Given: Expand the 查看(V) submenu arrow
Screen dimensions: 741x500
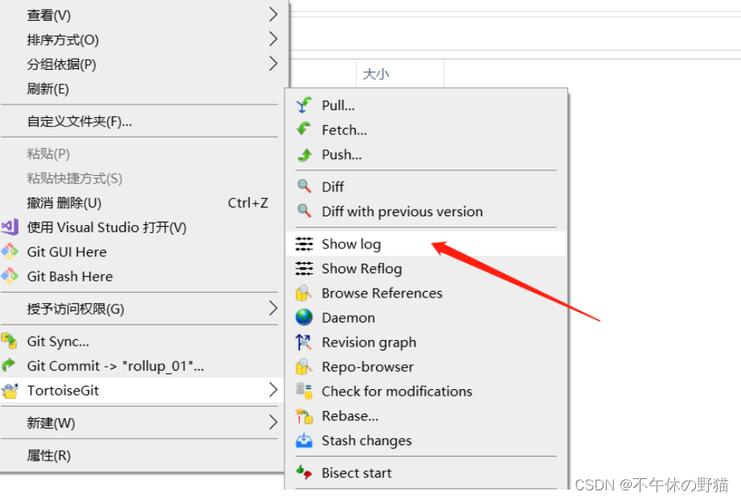Looking at the screenshot, I should pos(273,15).
